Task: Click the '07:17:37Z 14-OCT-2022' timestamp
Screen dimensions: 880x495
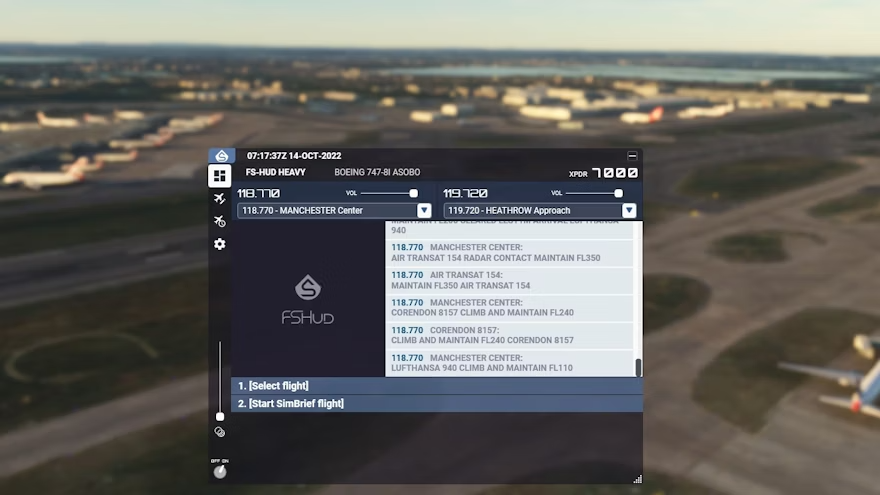Action: coord(294,155)
